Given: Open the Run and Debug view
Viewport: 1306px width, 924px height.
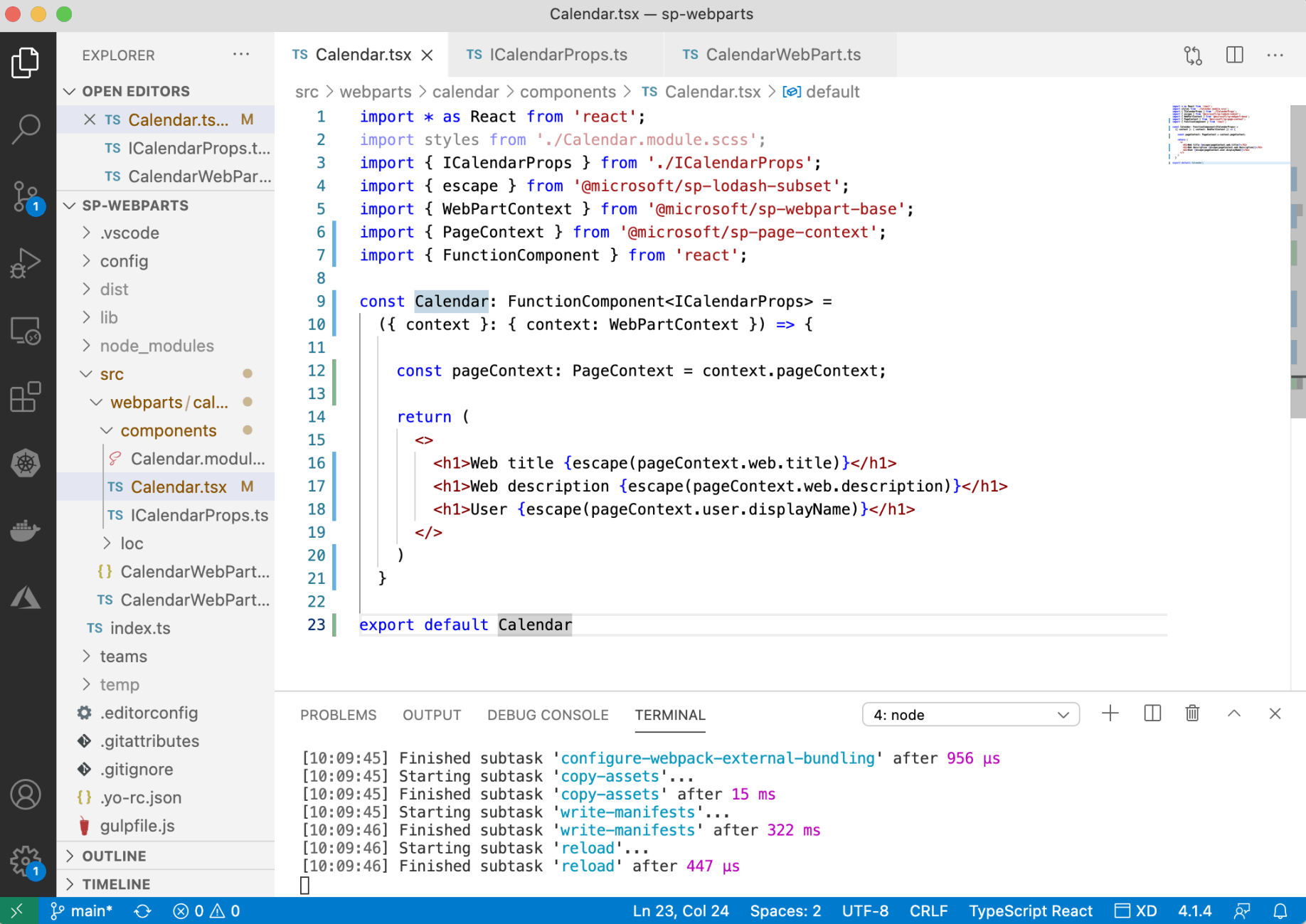Looking at the screenshot, I should (26, 262).
